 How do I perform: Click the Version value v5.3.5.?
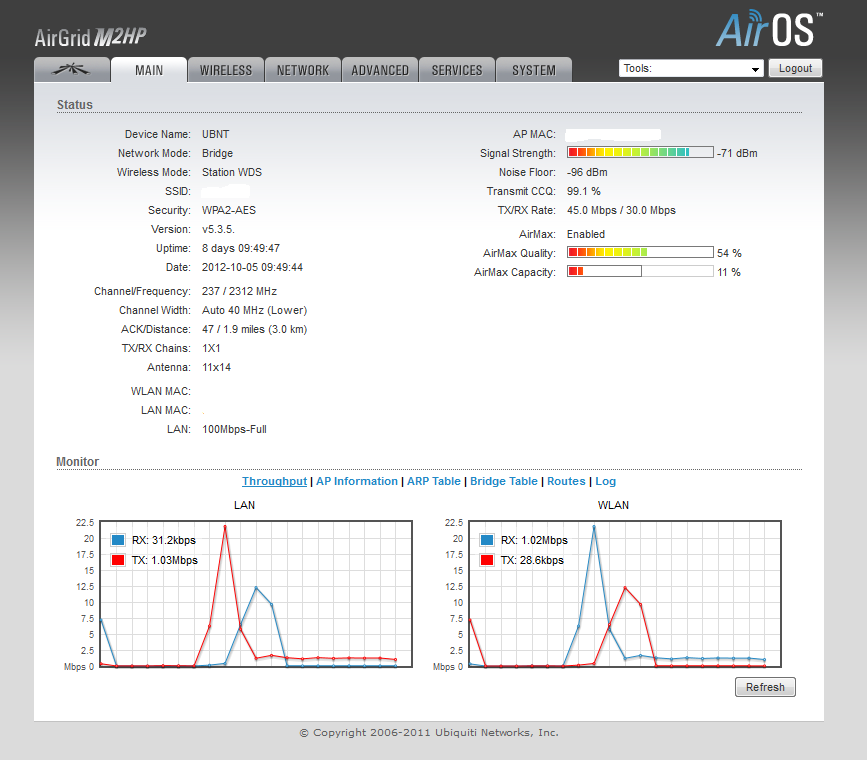tap(218, 229)
